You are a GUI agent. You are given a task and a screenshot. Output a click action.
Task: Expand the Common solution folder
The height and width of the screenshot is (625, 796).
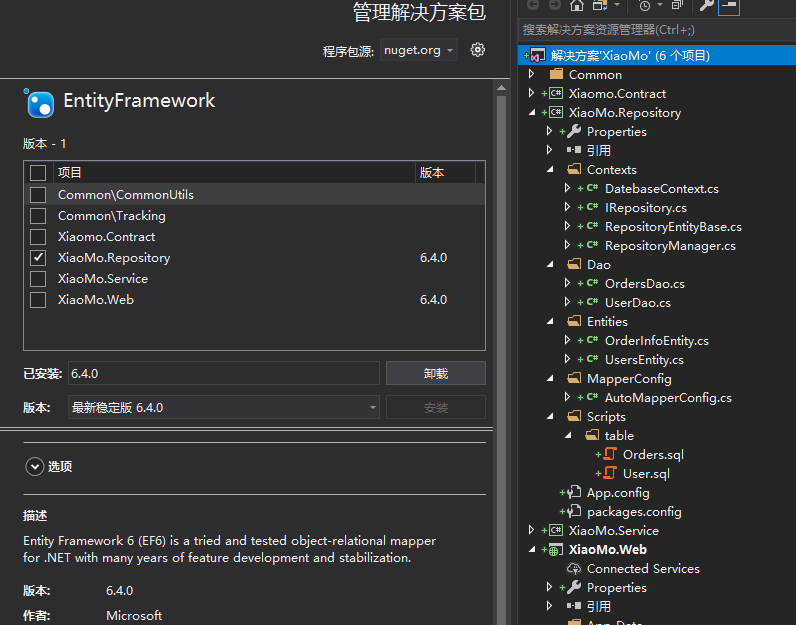click(x=532, y=74)
